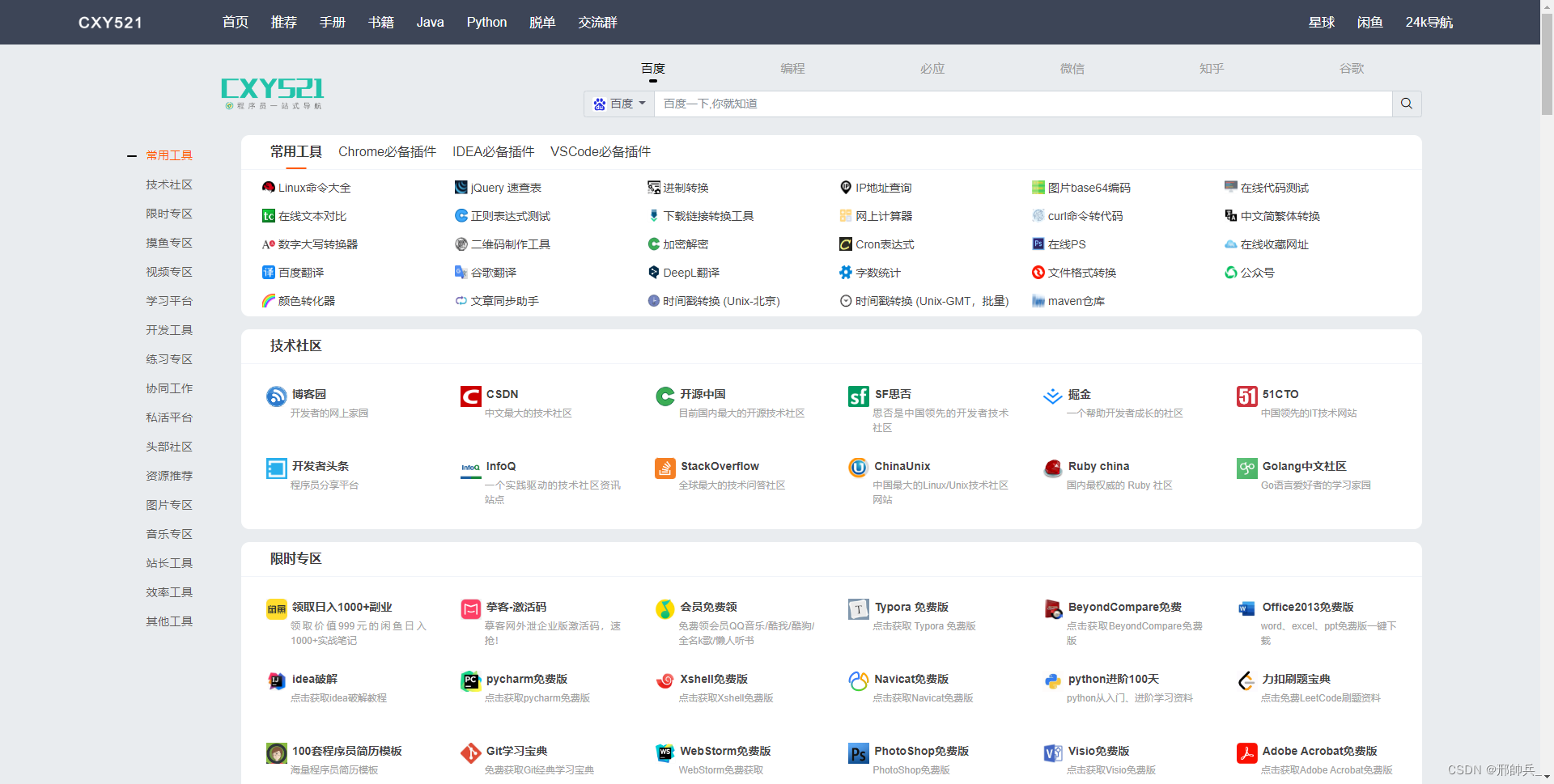This screenshot has height=784, width=1554.
Task: Open the 开发者头条 icon
Action: [x=277, y=468]
